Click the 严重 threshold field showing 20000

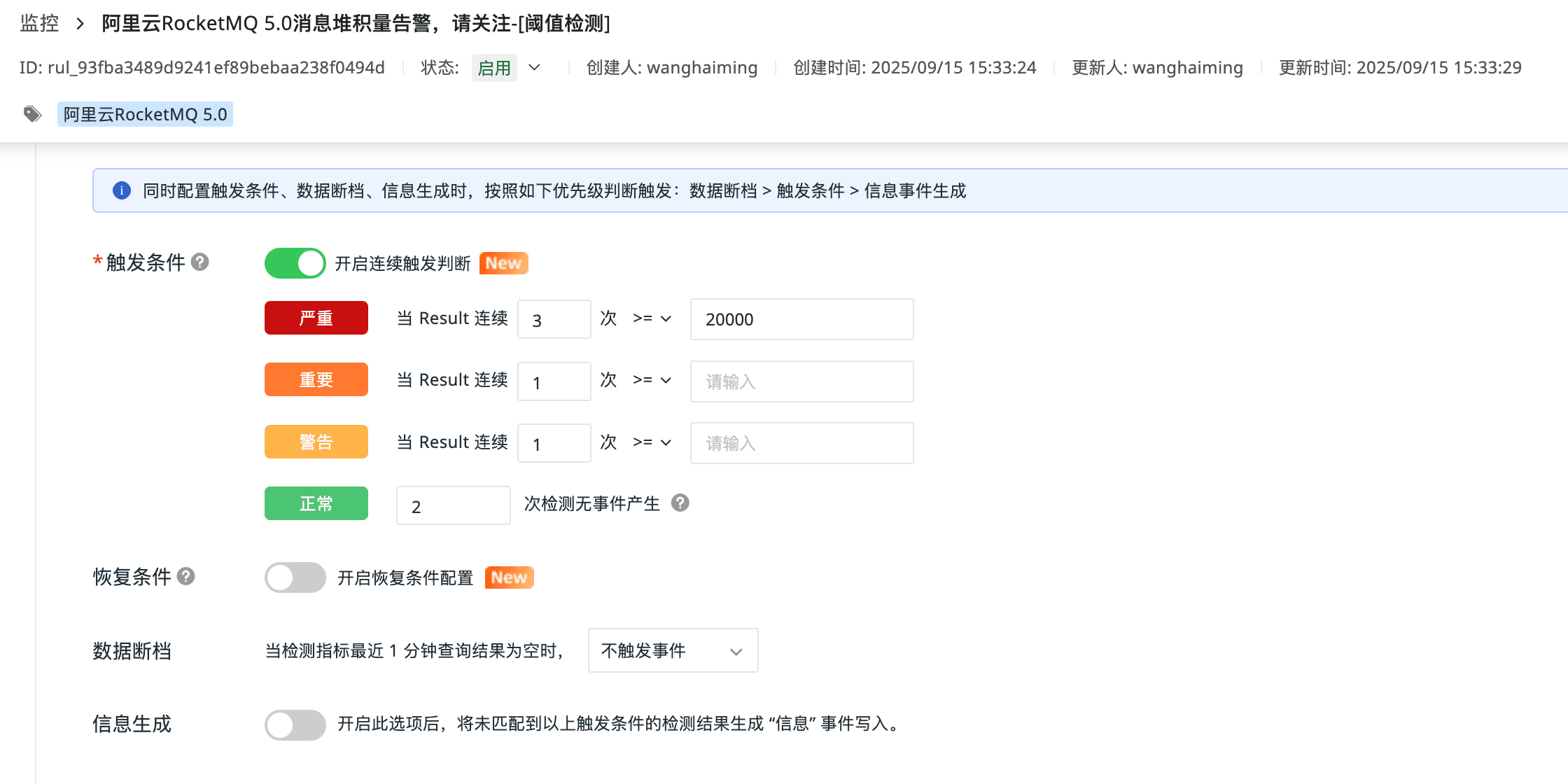[801, 319]
